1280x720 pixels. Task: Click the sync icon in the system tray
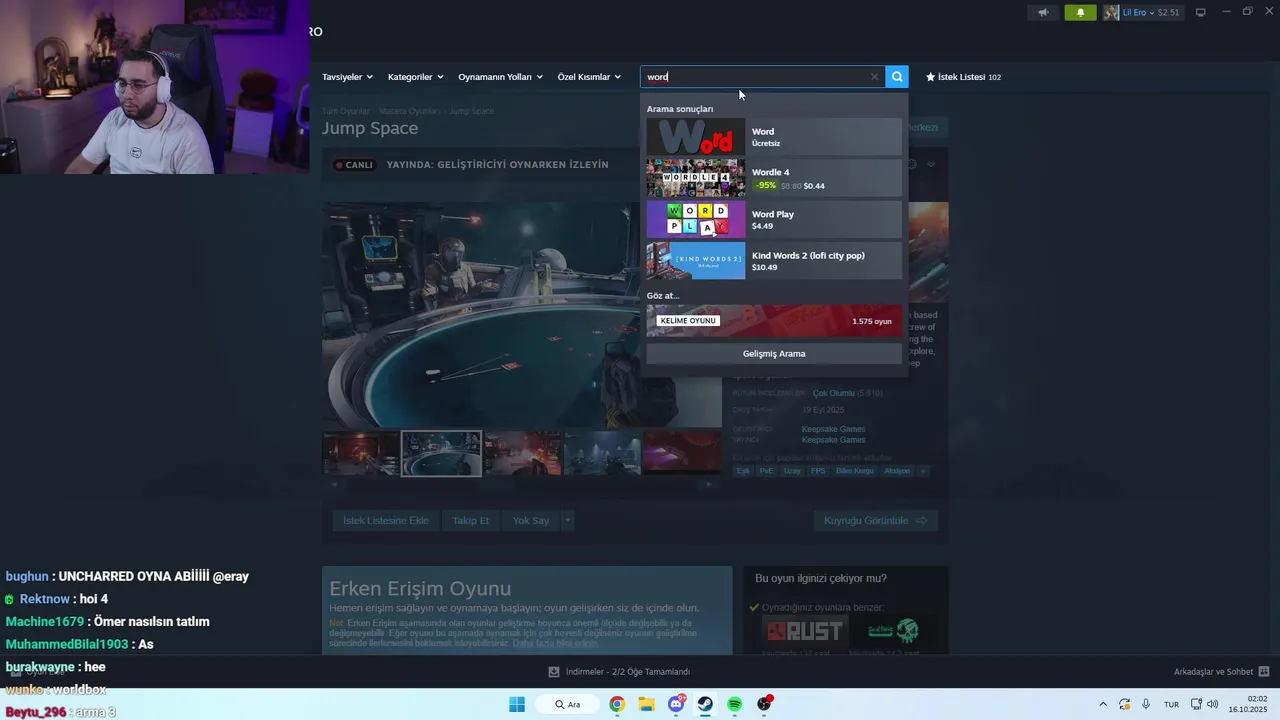pyautogui.click(x=1125, y=704)
